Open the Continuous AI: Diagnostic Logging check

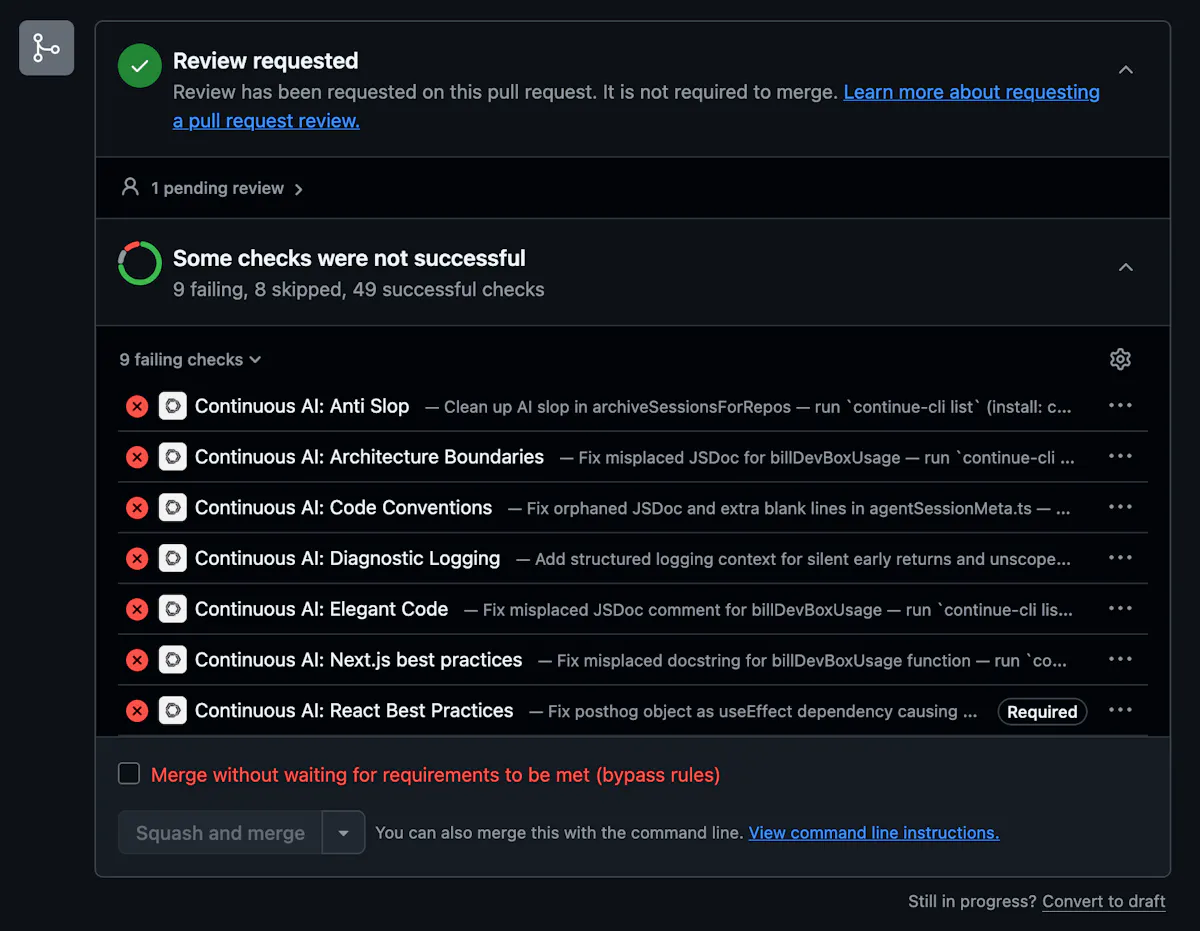[347, 558]
